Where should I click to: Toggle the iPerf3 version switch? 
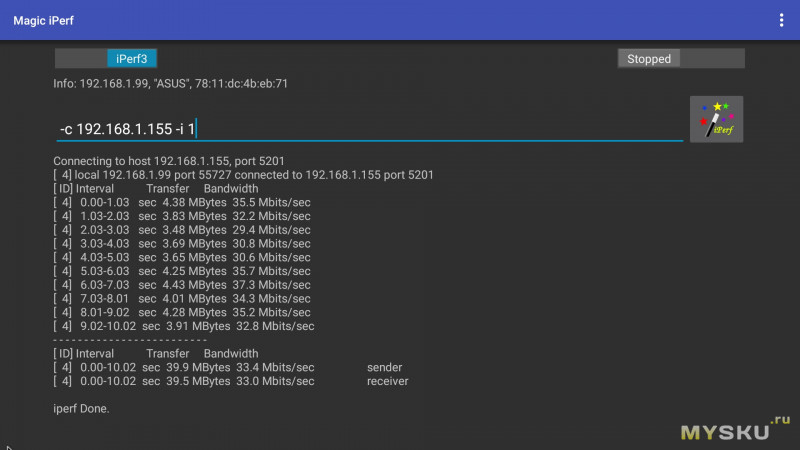(x=106, y=59)
